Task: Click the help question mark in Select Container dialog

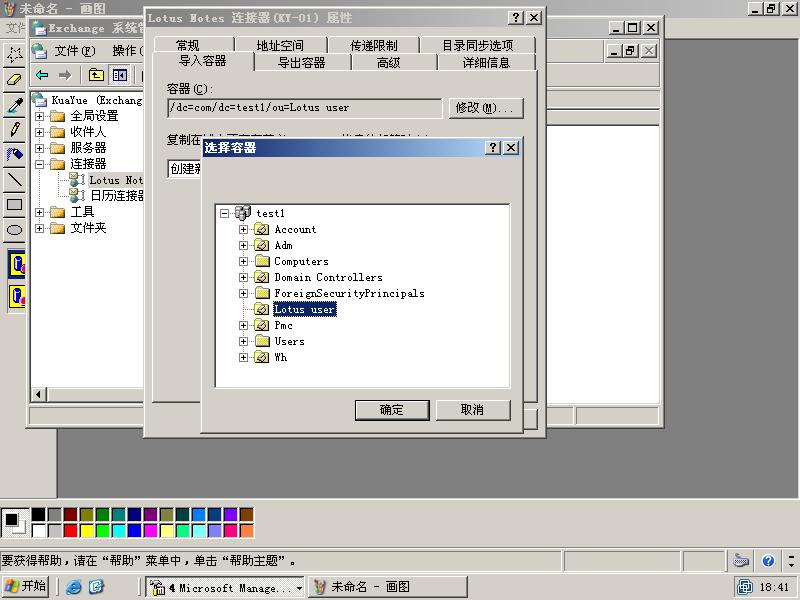Action: [492, 147]
